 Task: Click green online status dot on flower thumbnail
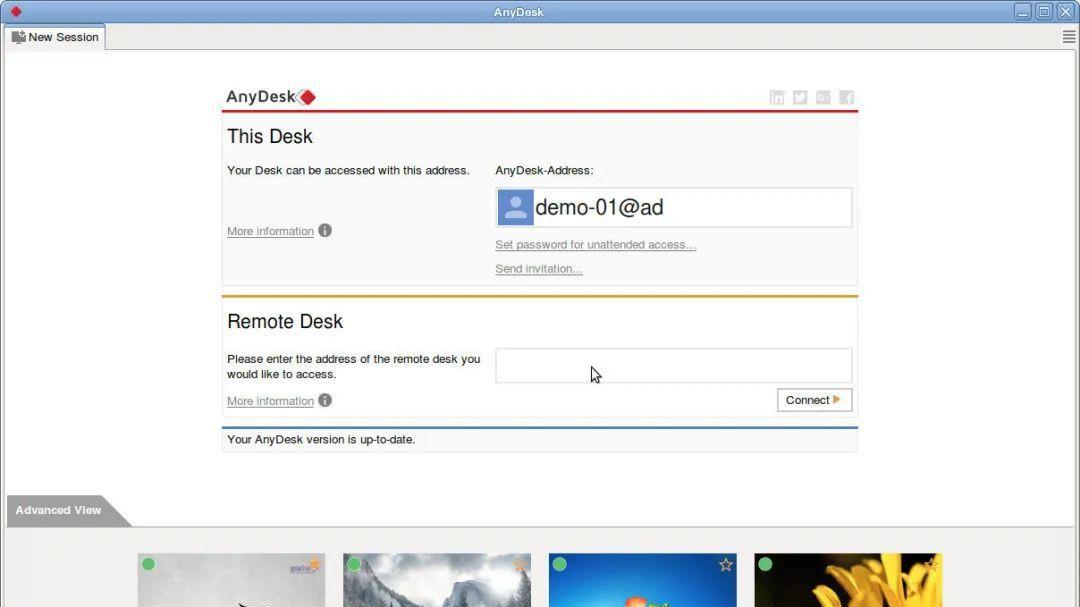point(765,564)
